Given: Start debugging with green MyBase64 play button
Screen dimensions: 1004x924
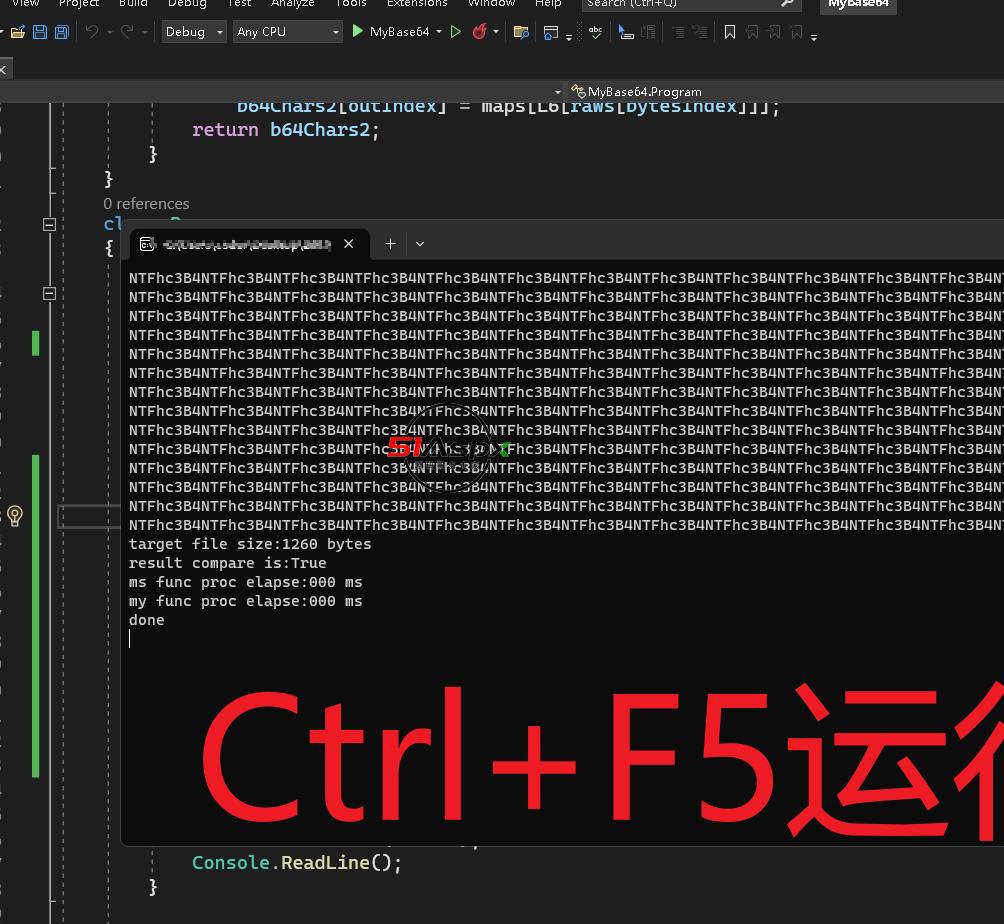Looking at the screenshot, I should [390, 32].
